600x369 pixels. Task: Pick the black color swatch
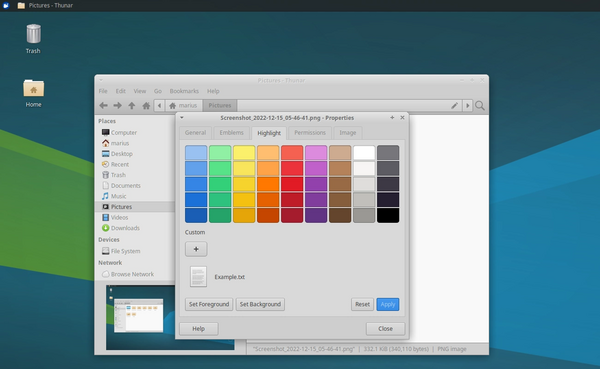[x=388, y=215]
